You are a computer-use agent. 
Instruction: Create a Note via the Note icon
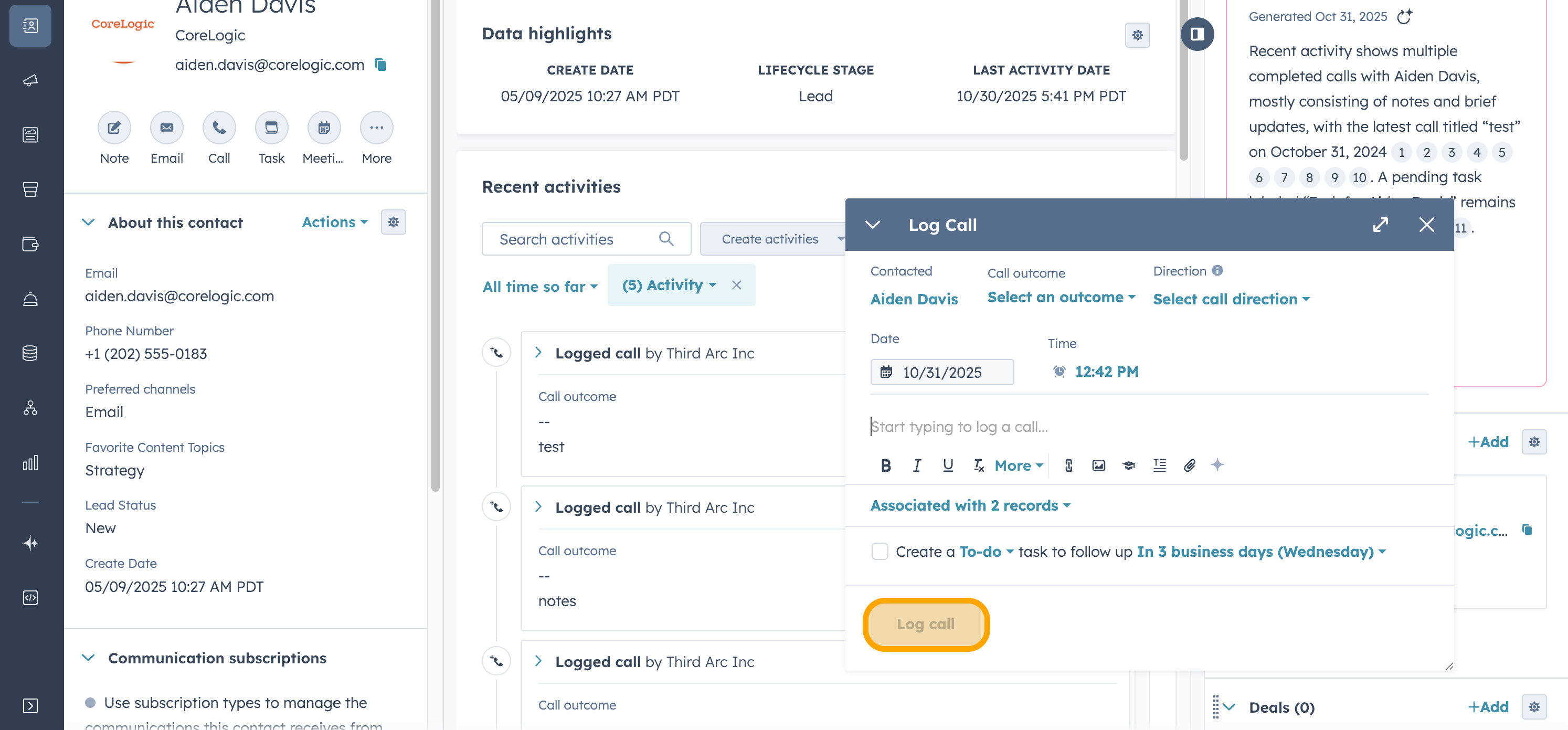pyautogui.click(x=114, y=128)
